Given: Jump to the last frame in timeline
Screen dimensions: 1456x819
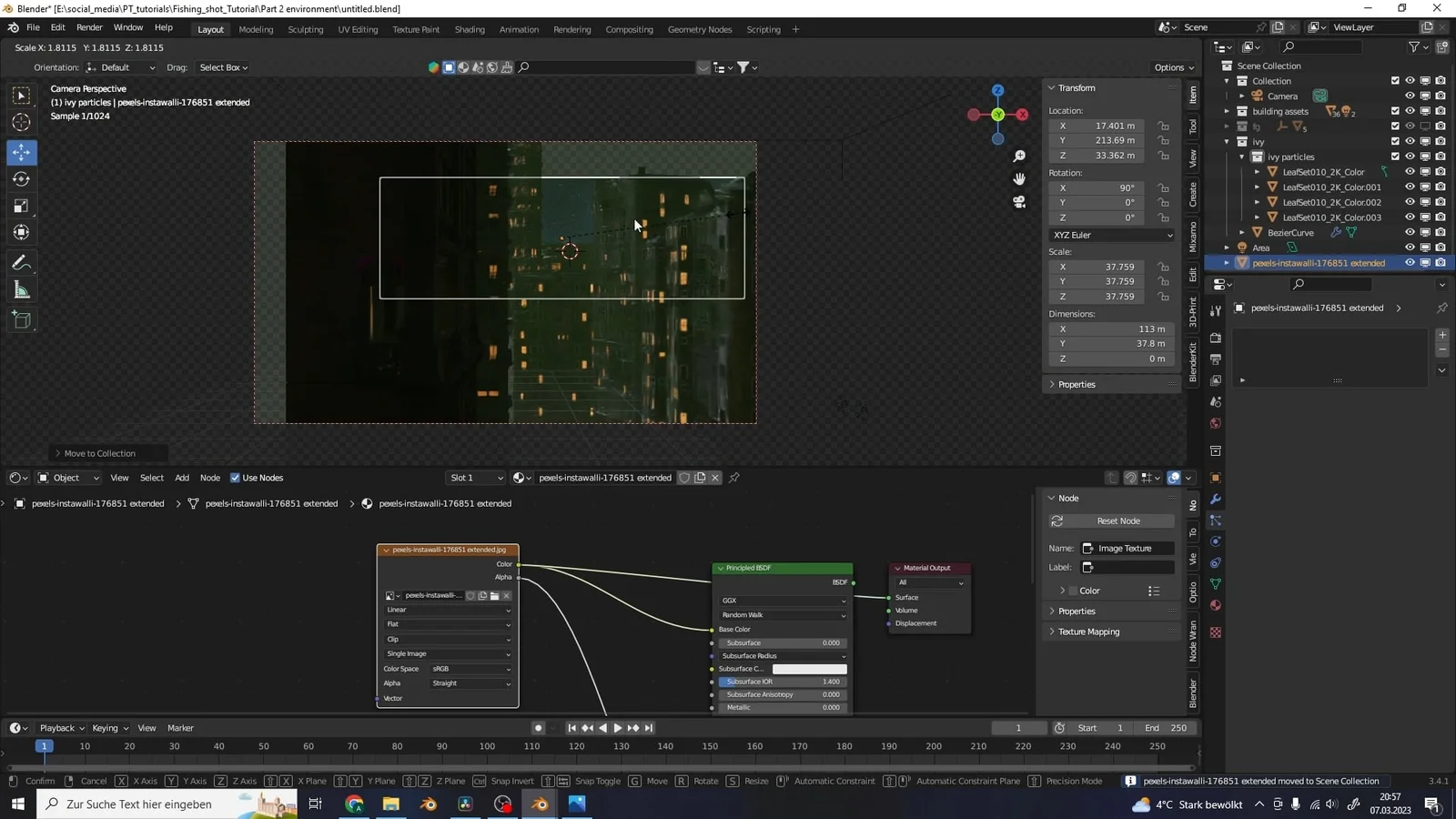Looking at the screenshot, I should pos(648,727).
